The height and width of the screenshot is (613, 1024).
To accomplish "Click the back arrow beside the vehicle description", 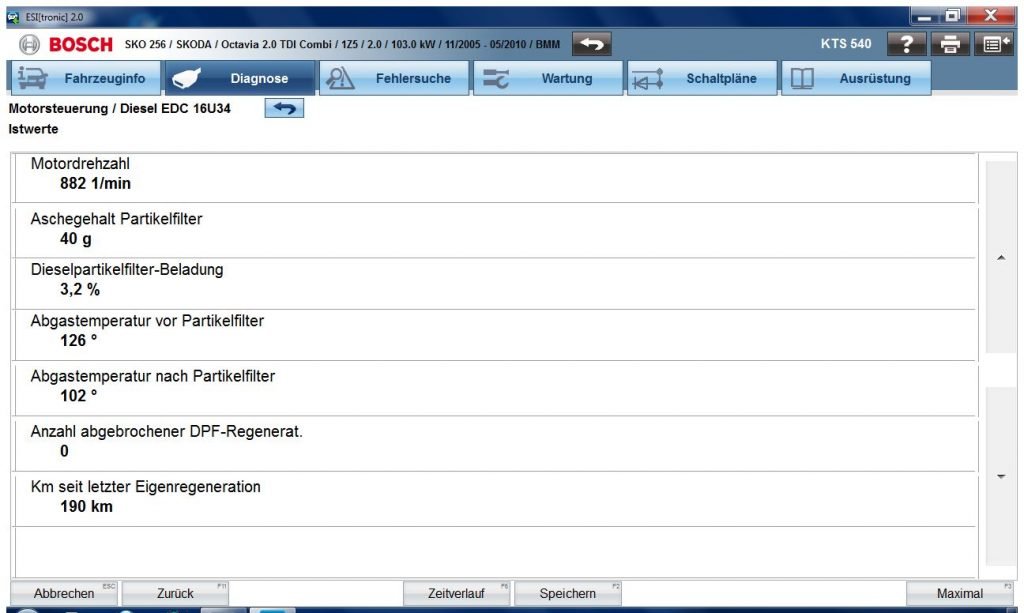I will (x=591, y=44).
